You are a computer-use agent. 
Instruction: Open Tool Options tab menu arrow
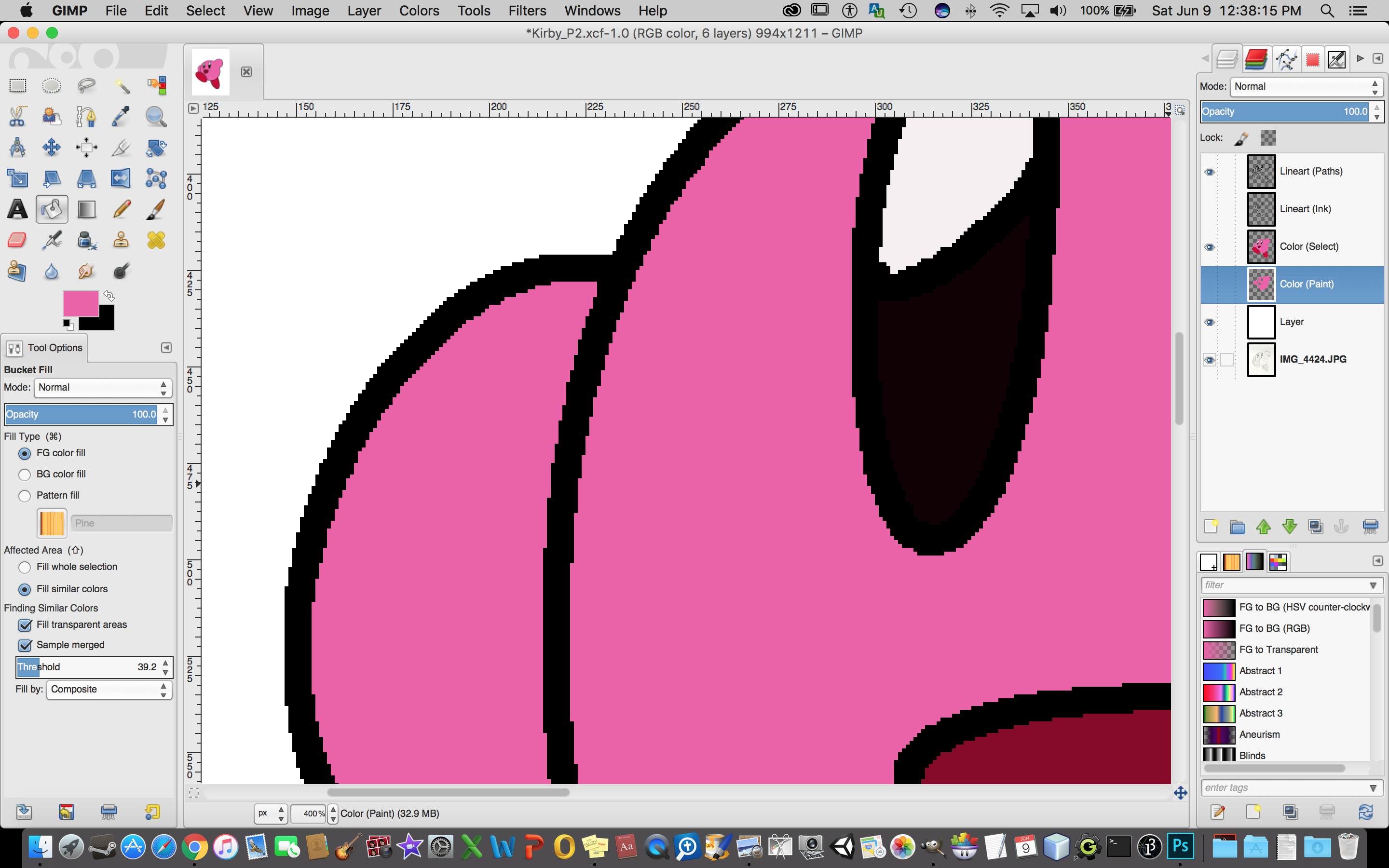pos(166,348)
